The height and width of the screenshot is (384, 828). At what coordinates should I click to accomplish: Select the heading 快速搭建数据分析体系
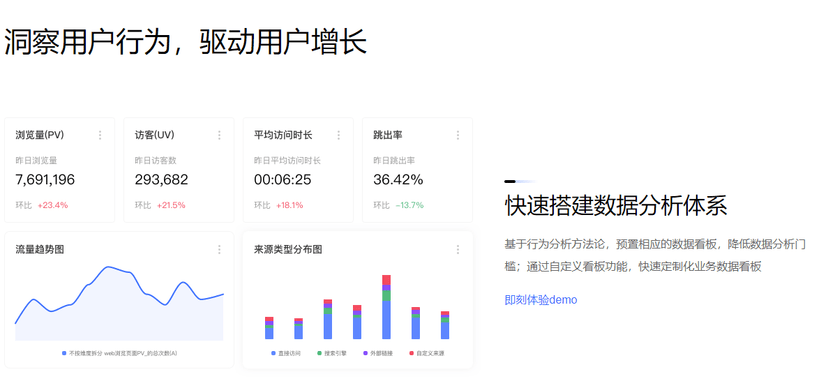[x=616, y=205]
